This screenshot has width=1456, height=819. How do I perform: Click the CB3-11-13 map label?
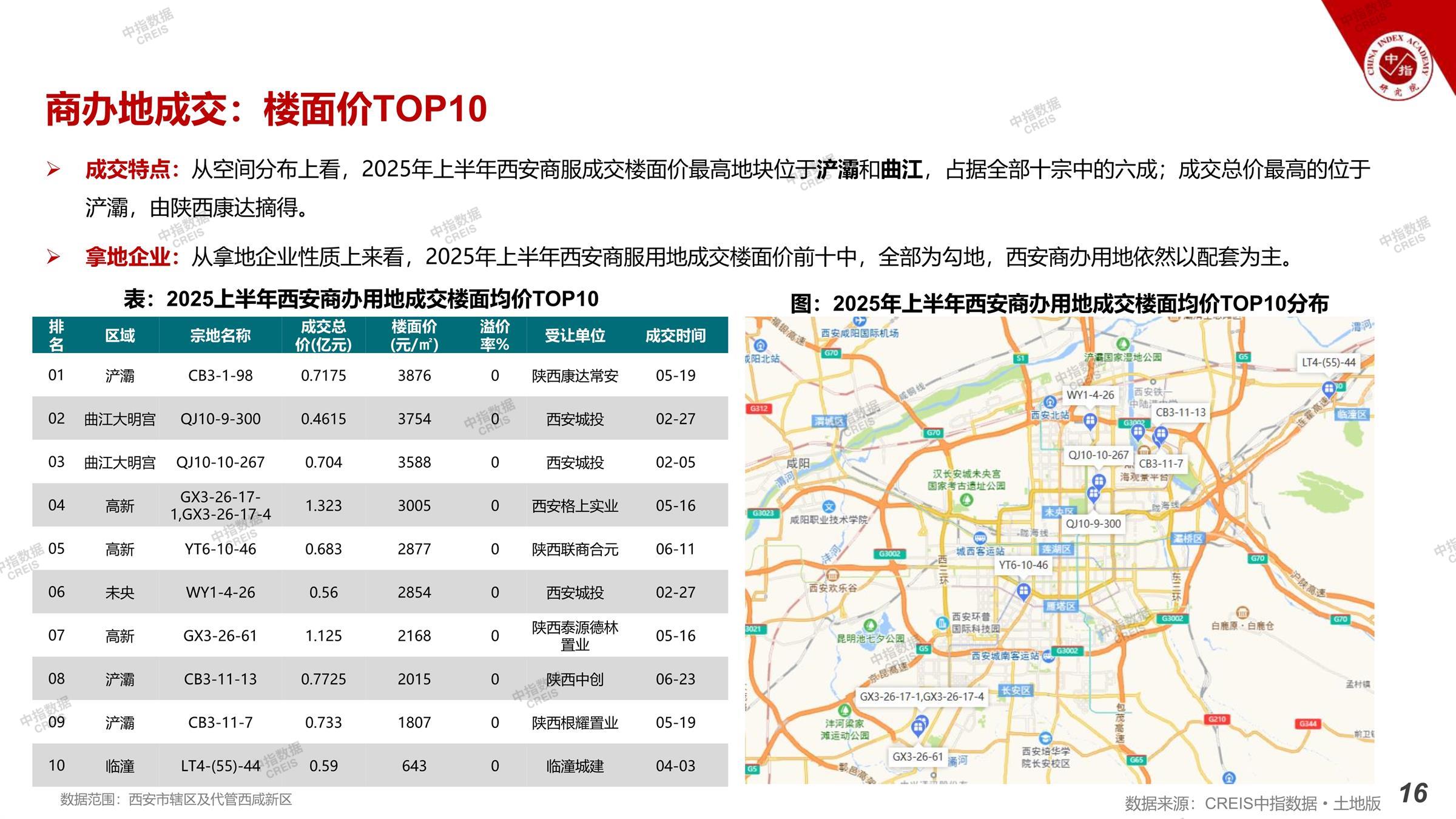(1180, 413)
